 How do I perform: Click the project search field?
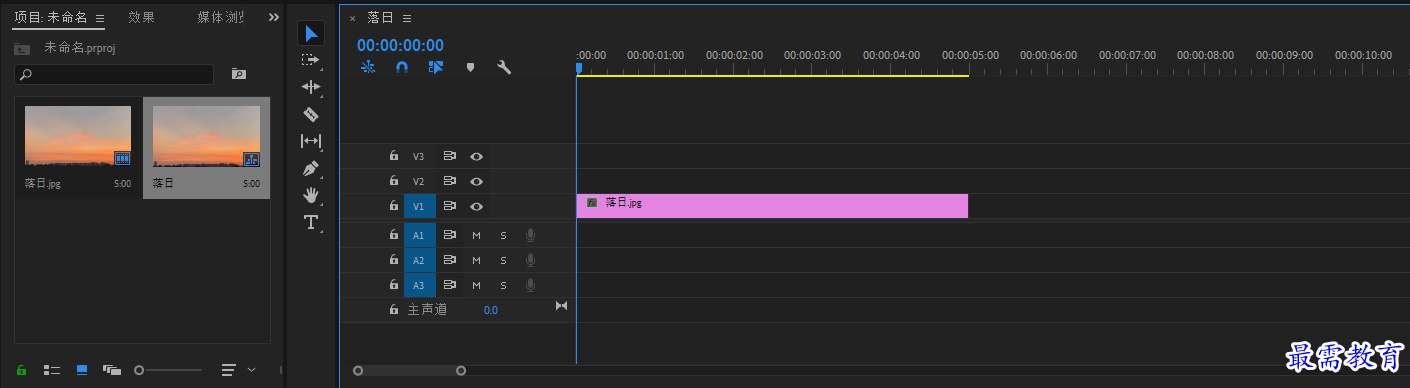114,74
